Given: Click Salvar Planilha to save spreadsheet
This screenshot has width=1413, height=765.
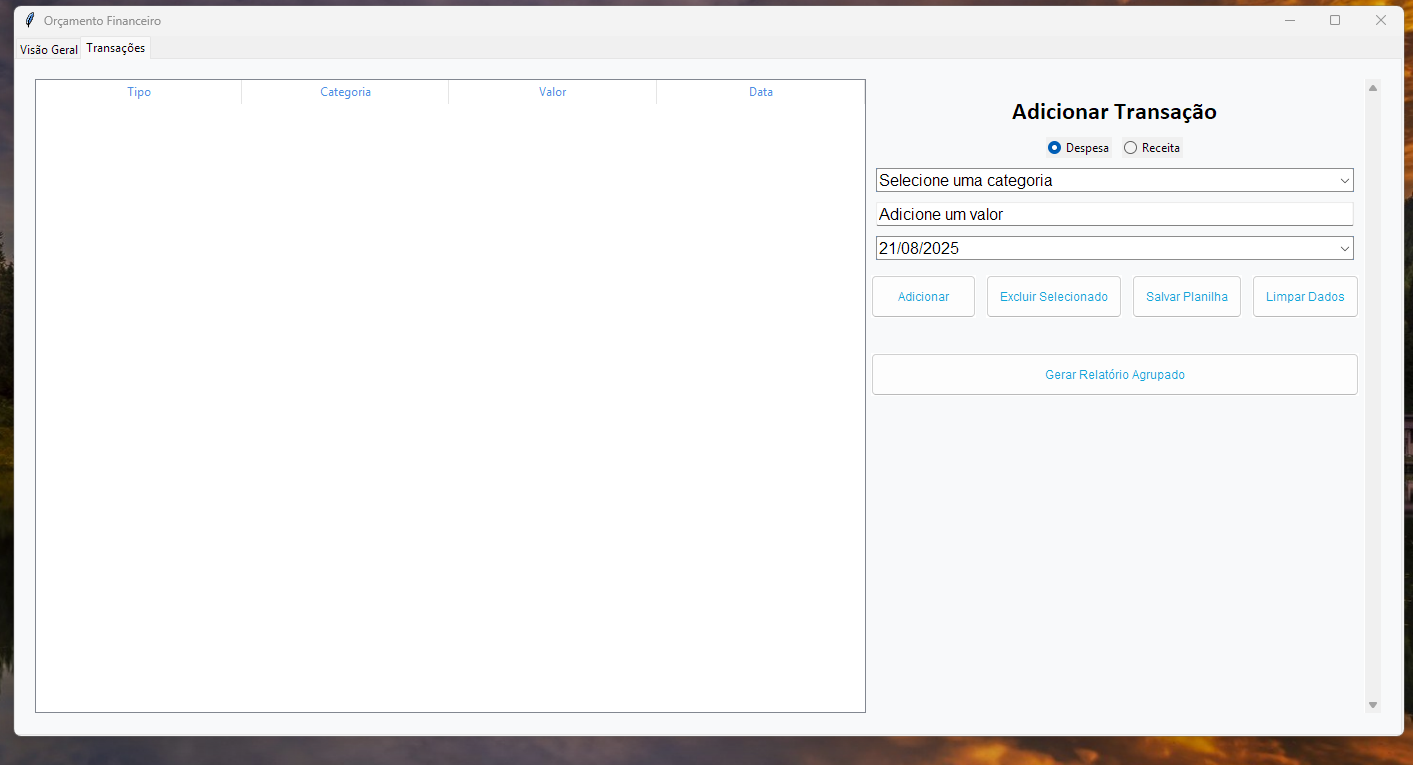Looking at the screenshot, I should pos(1186,297).
